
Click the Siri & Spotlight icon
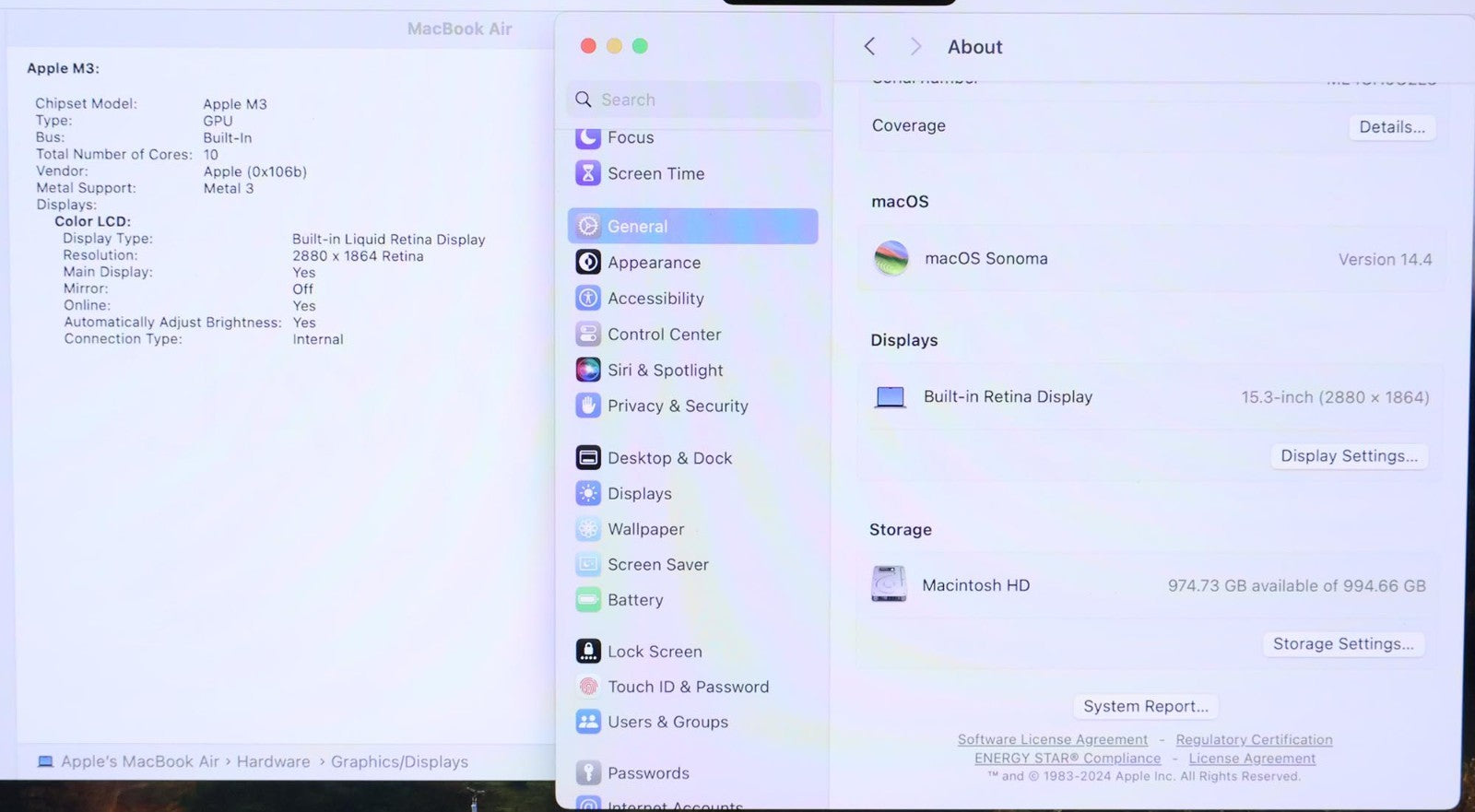click(588, 371)
